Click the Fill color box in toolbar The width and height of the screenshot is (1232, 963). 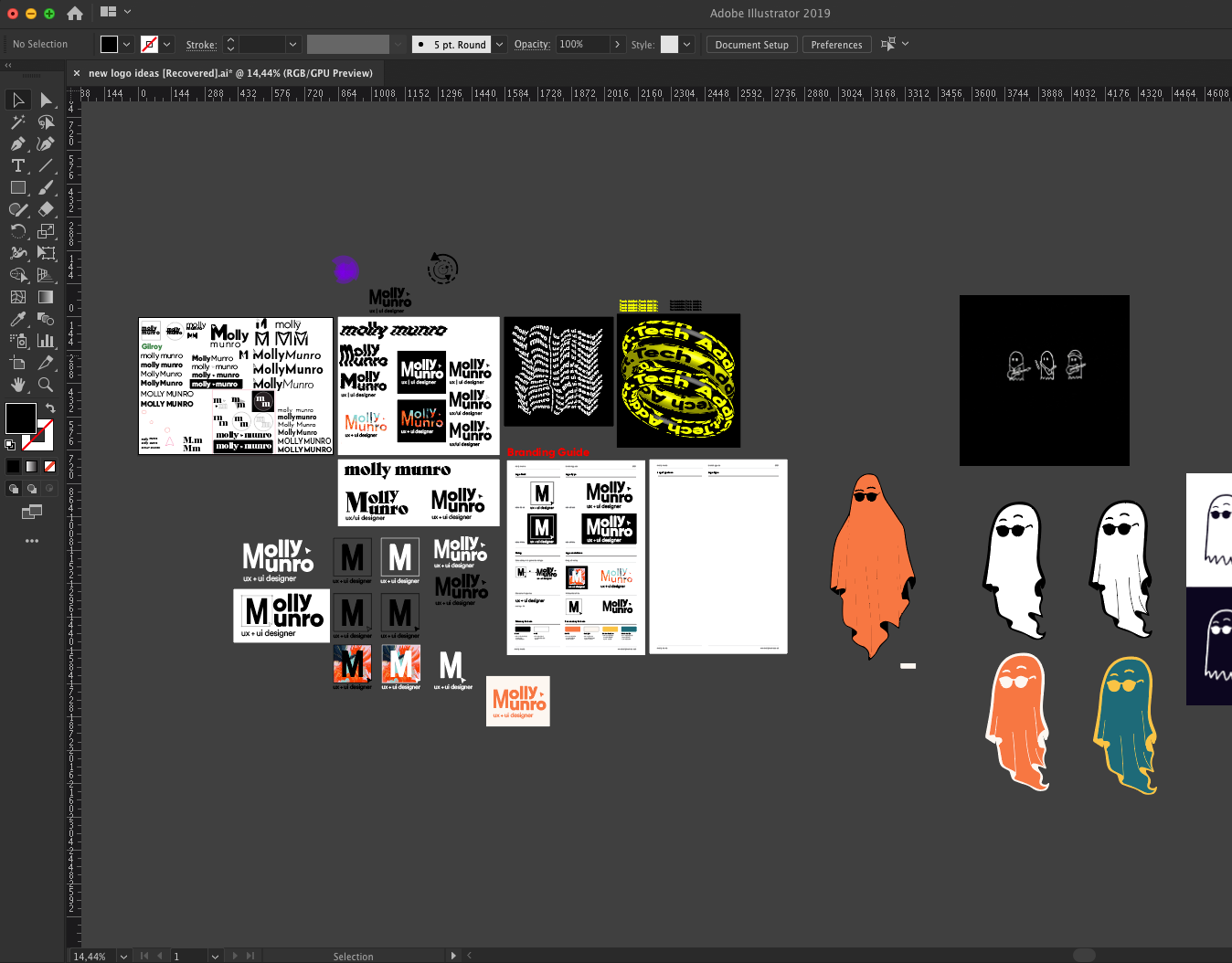pyautogui.click(x=20, y=418)
